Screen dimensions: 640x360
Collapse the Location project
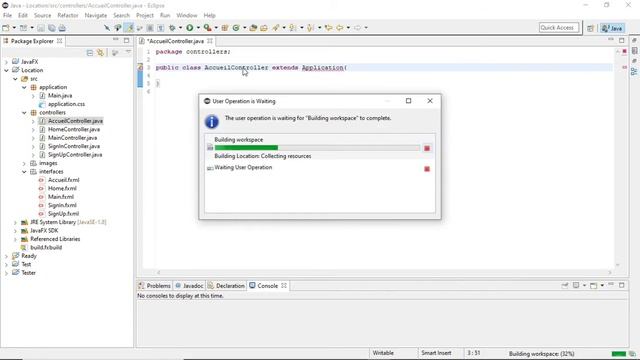click(x=6, y=70)
